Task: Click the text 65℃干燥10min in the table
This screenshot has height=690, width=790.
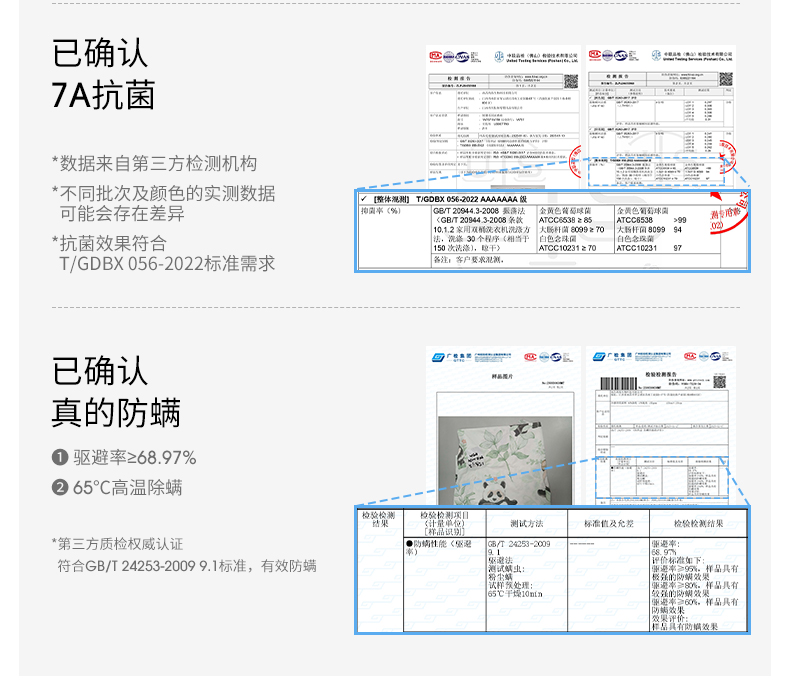Action: click(x=515, y=594)
